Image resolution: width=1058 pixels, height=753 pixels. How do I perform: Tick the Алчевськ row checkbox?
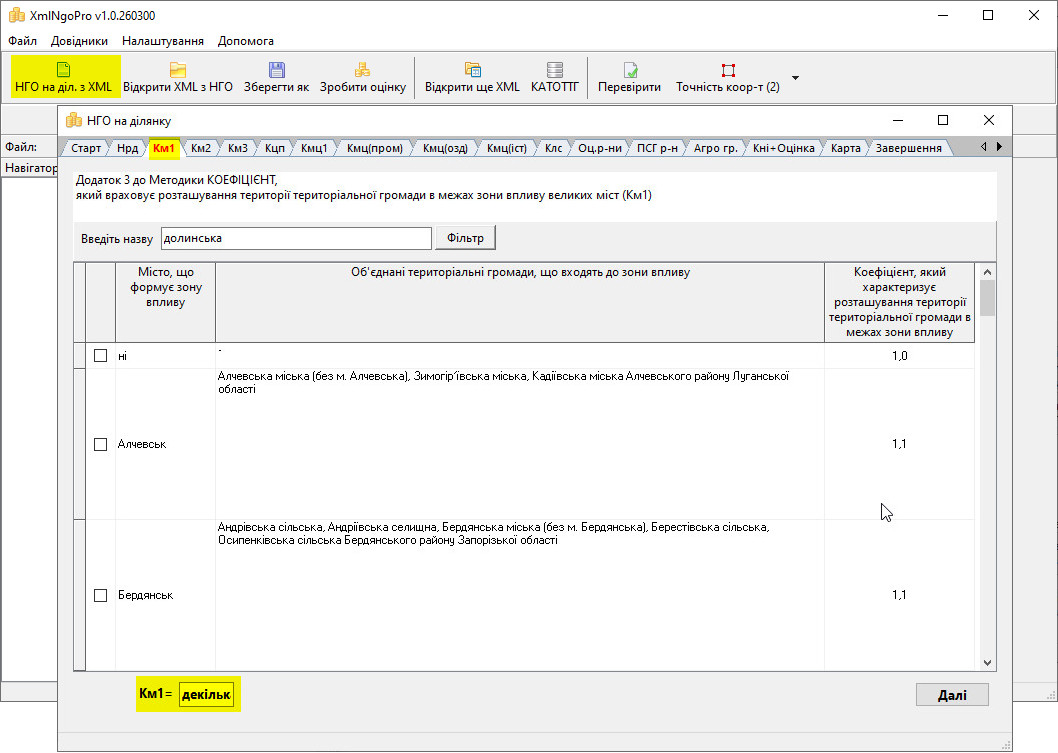[x=100, y=444]
